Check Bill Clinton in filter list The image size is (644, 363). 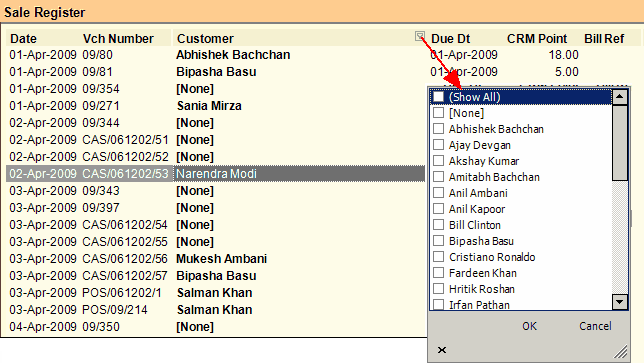pyautogui.click(x=439, y=225)
